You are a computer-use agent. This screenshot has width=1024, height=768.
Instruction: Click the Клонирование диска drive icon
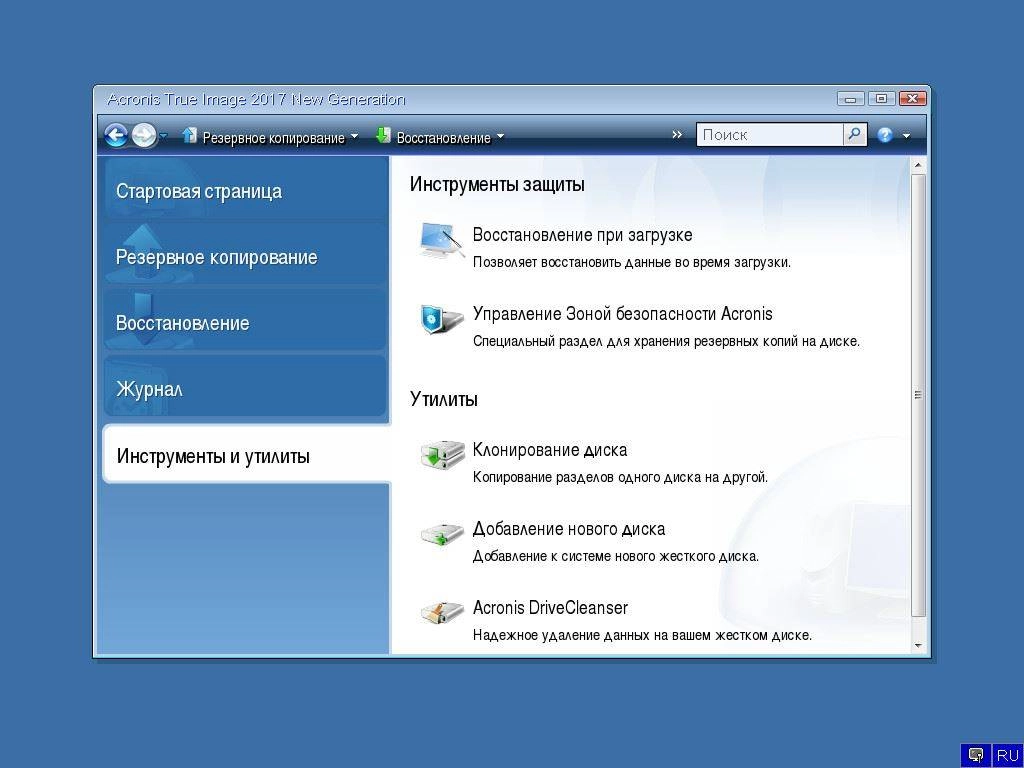(x=441, y=455)
